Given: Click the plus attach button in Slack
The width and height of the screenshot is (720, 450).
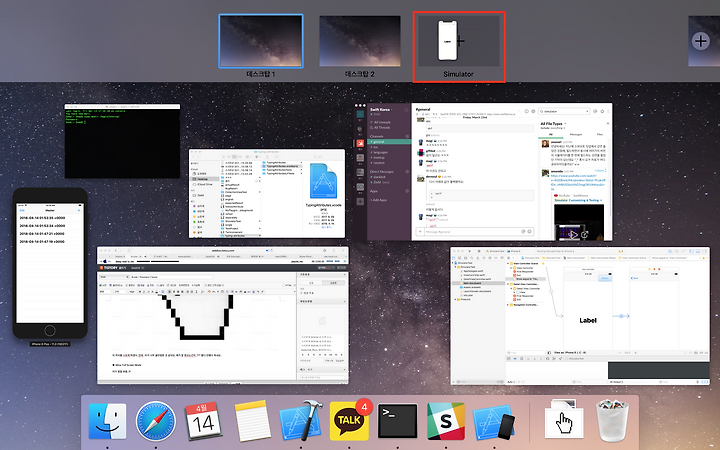Looking at the screenshot, I should click(420, 232).
